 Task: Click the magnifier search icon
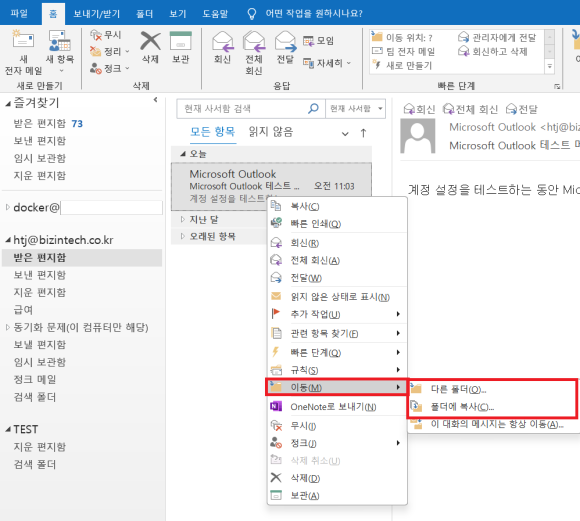click(313, 108)
